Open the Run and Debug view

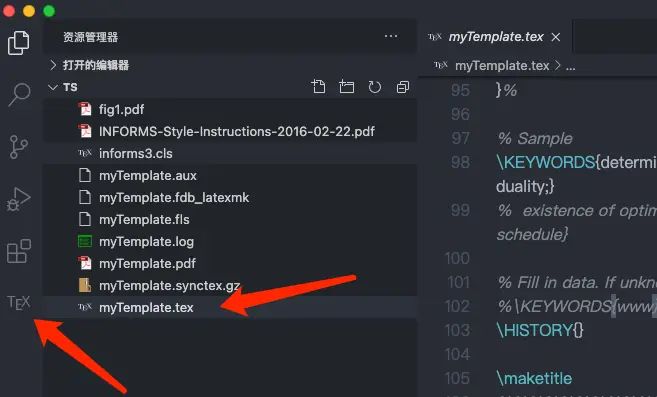tap(19, 199)
